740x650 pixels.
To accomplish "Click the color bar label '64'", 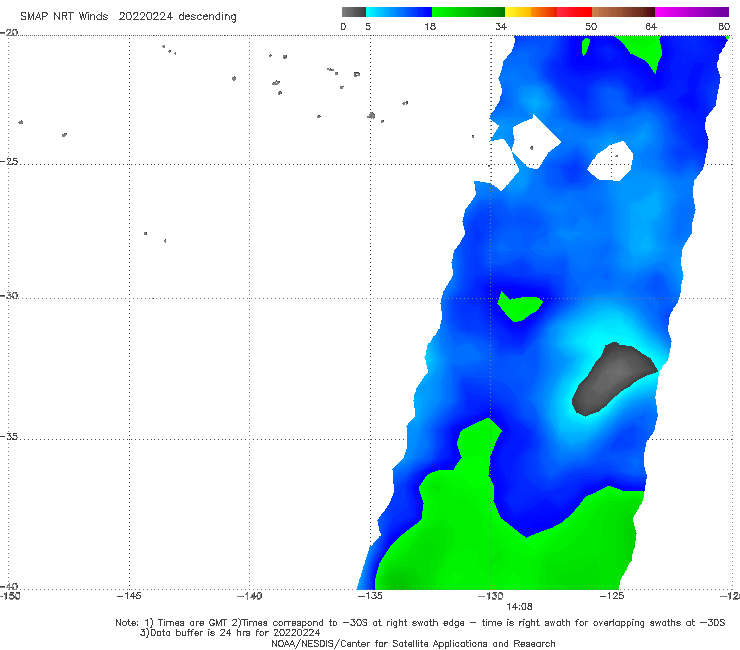I will pyautogui.click(x=651, y=26).
